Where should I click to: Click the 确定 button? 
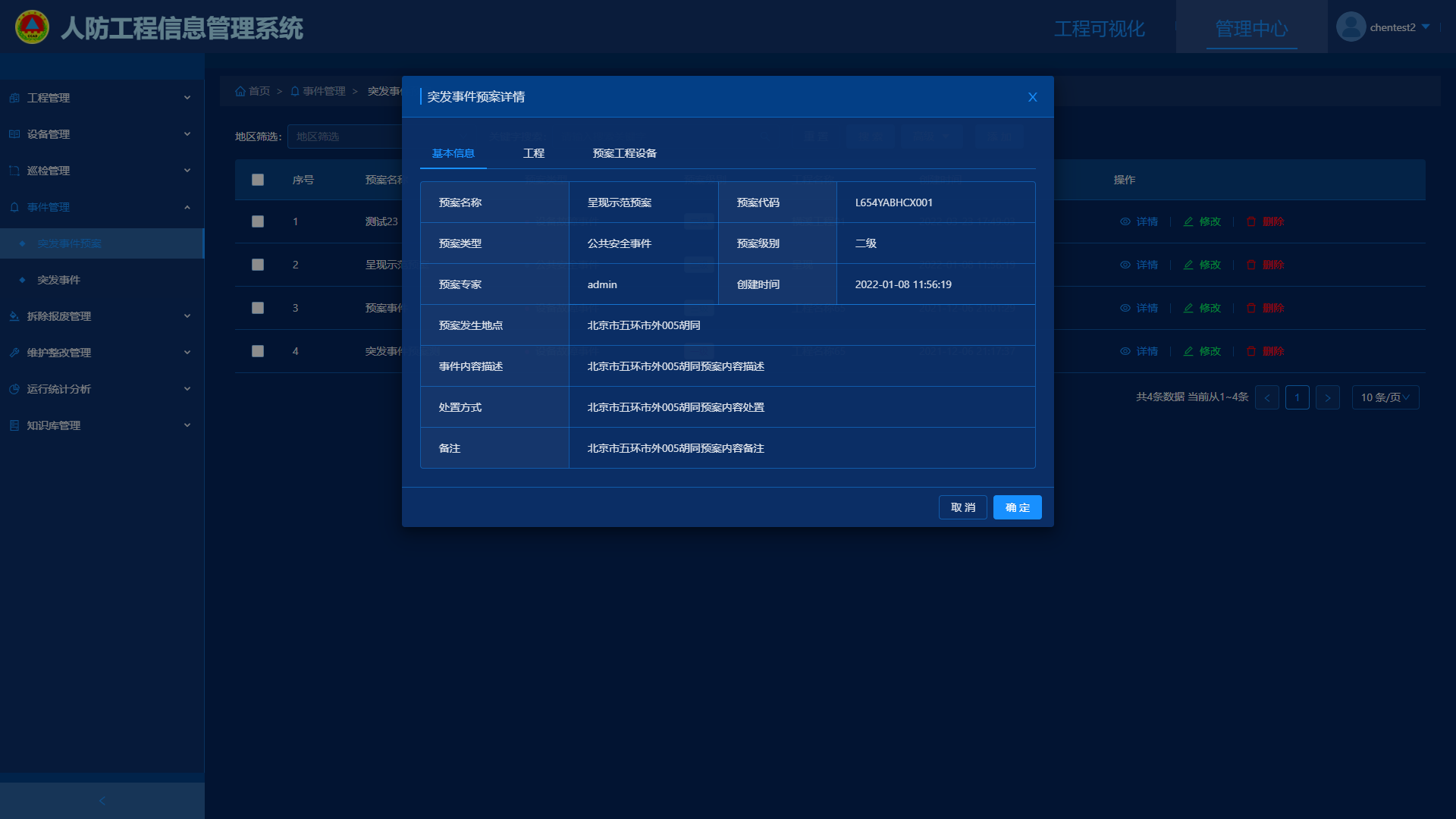pyautogui.click(x=1017, y=507)
